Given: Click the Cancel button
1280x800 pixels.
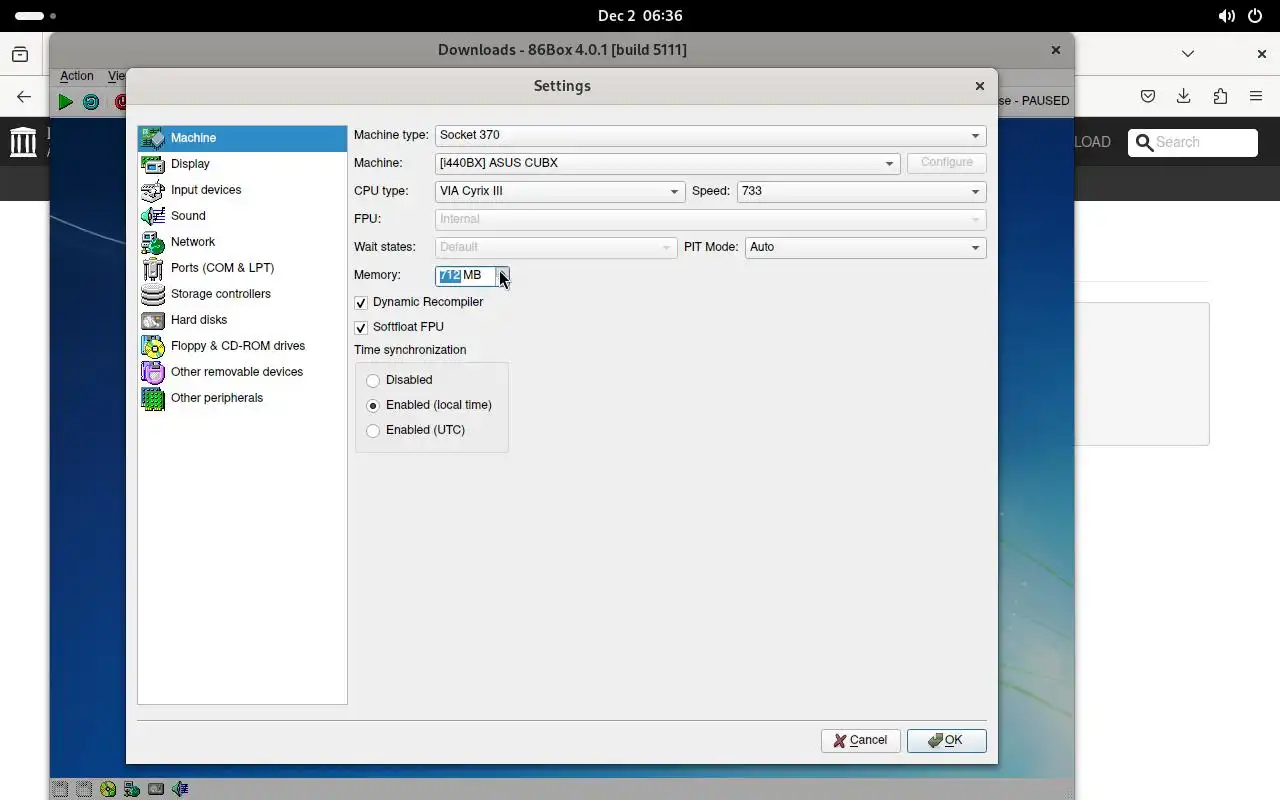Looking at the screenshot, I should (x=860, y=741).
